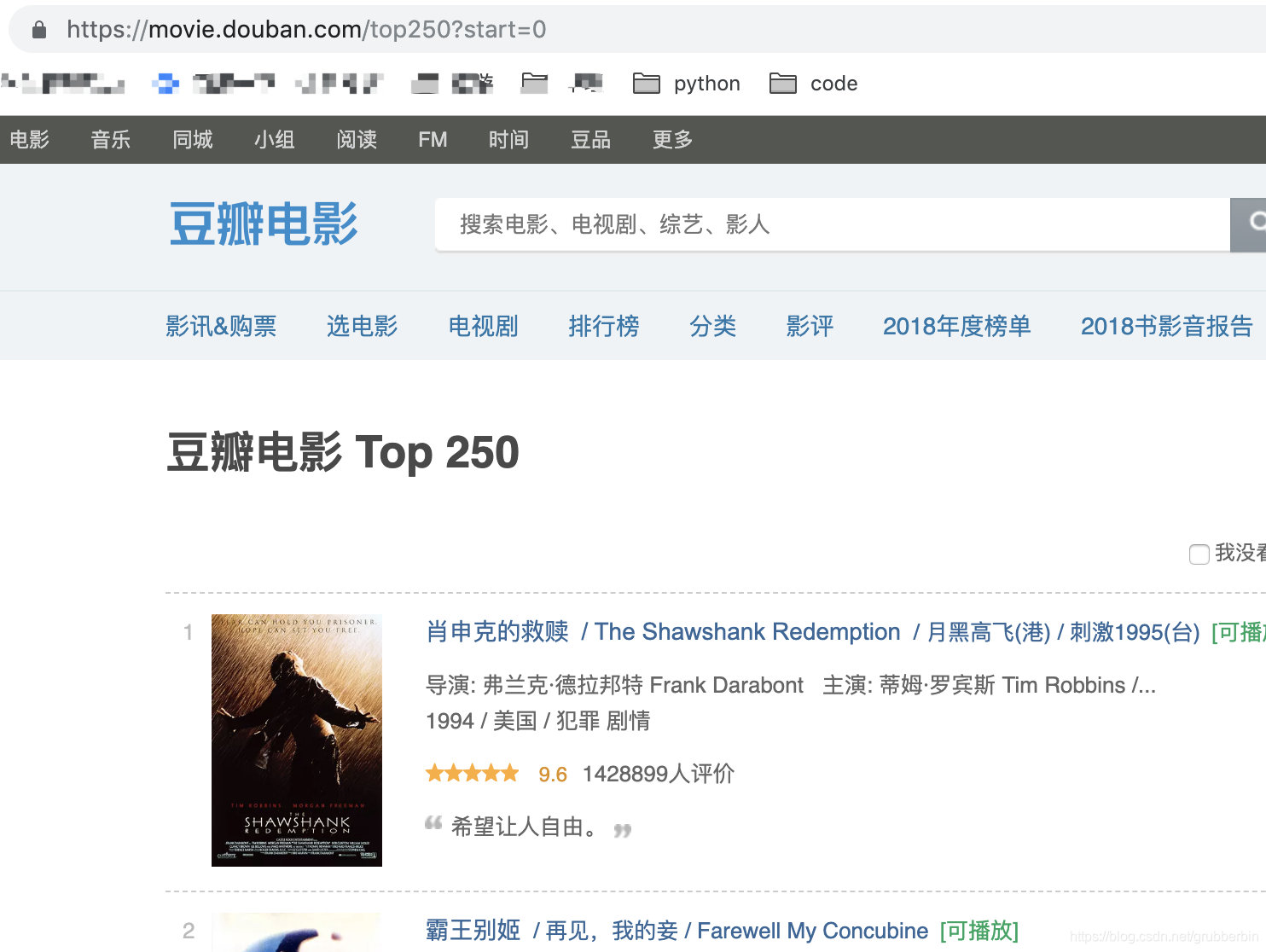This screenshot has height=952, width=1266.
Task: Expand the 更多 menu in top navigation
Action: point(673,140)
